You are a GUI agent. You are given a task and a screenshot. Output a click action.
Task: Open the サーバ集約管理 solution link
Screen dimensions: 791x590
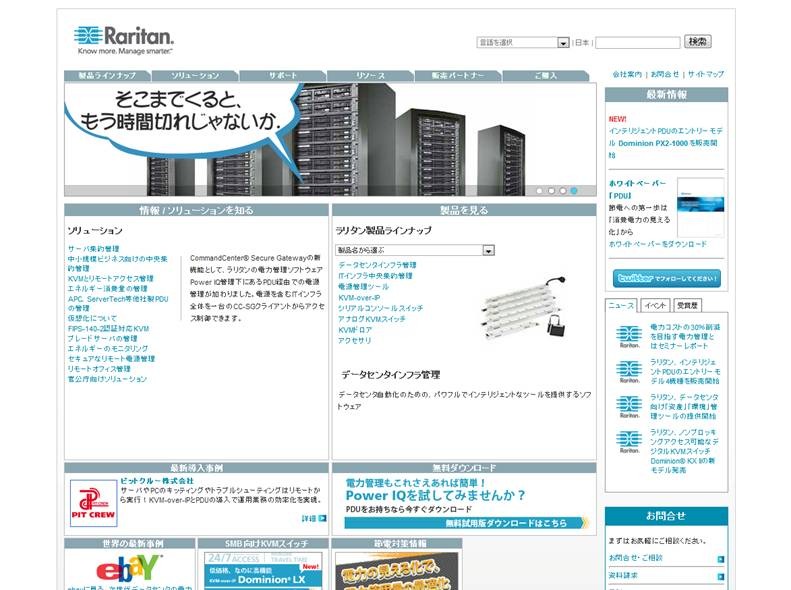[94, 249]
